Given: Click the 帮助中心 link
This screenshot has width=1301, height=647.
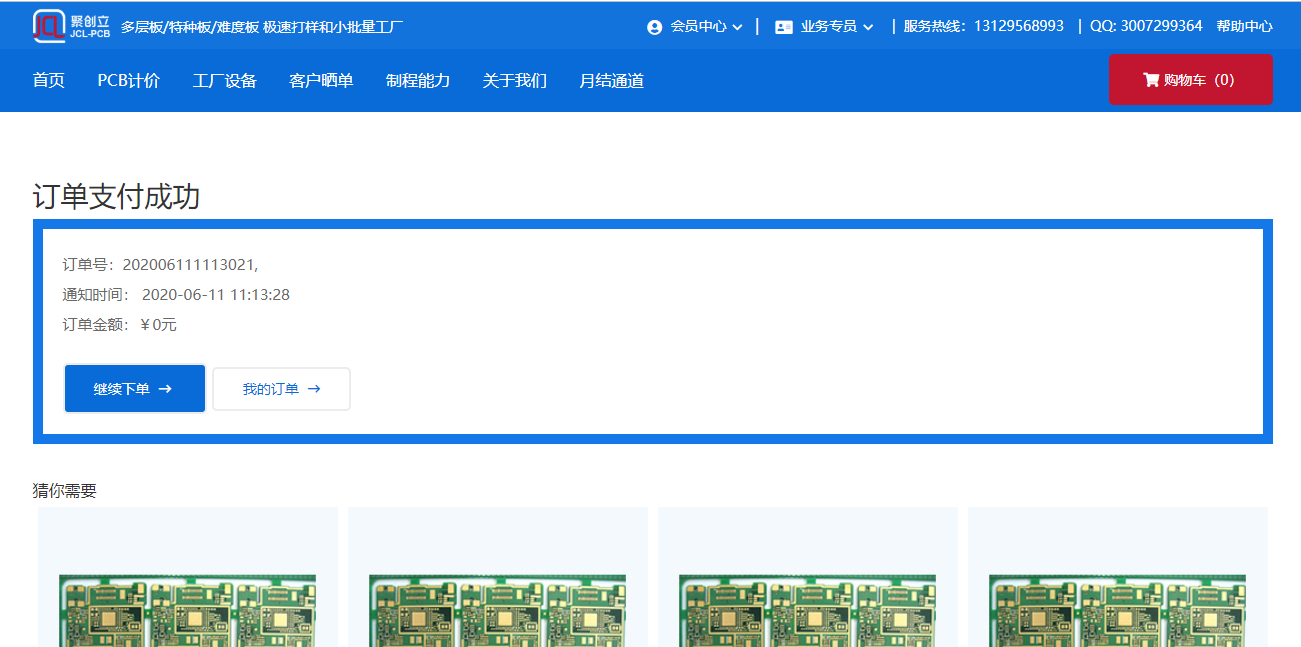Looking at the screenshot, I should tap(1244, 27).
